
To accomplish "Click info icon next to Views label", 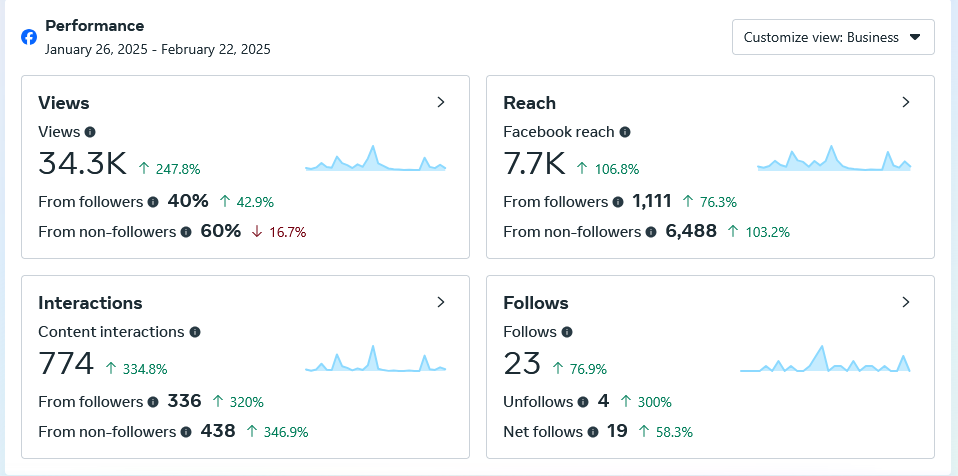I will tap(90, 131).
